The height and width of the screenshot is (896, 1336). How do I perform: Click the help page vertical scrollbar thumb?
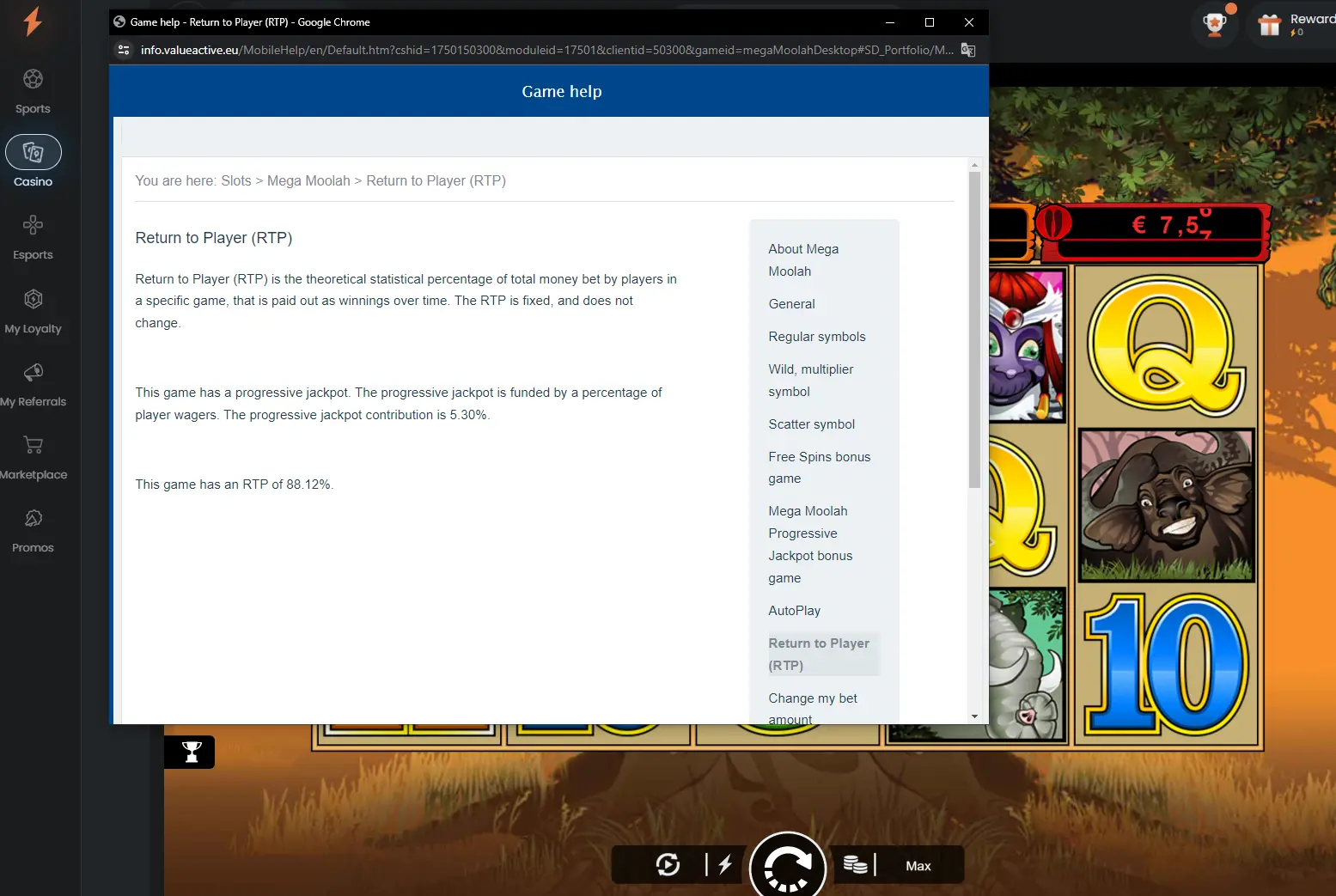pos(974,330)
